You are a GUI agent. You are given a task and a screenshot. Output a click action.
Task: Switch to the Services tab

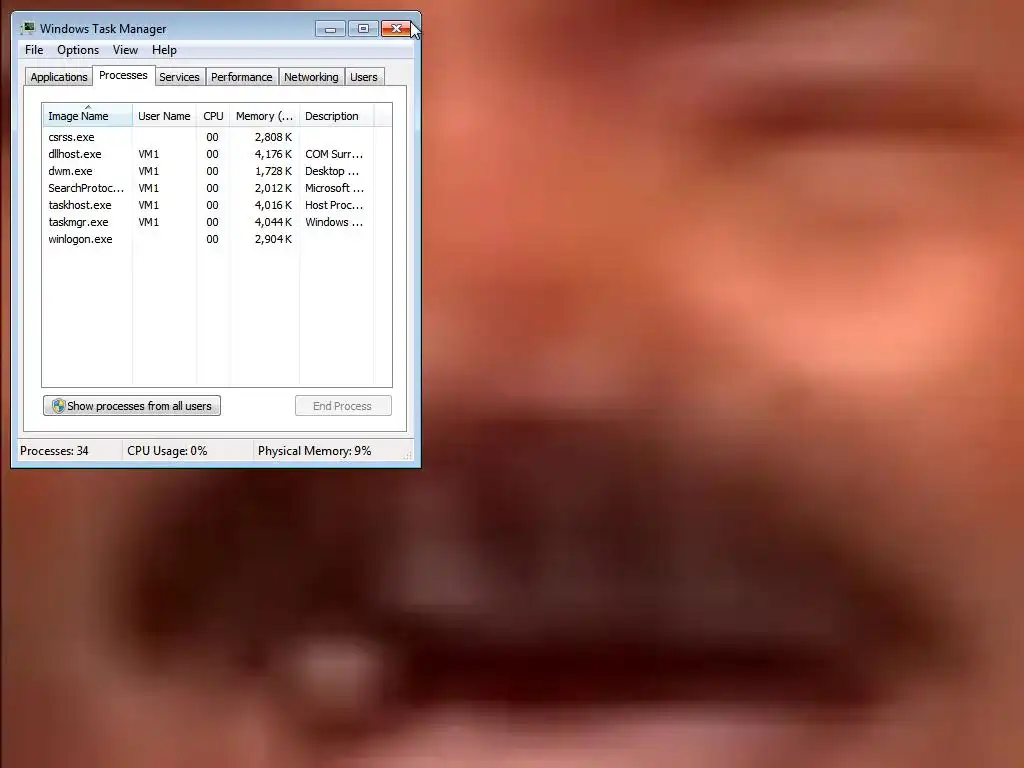[180, 77]
